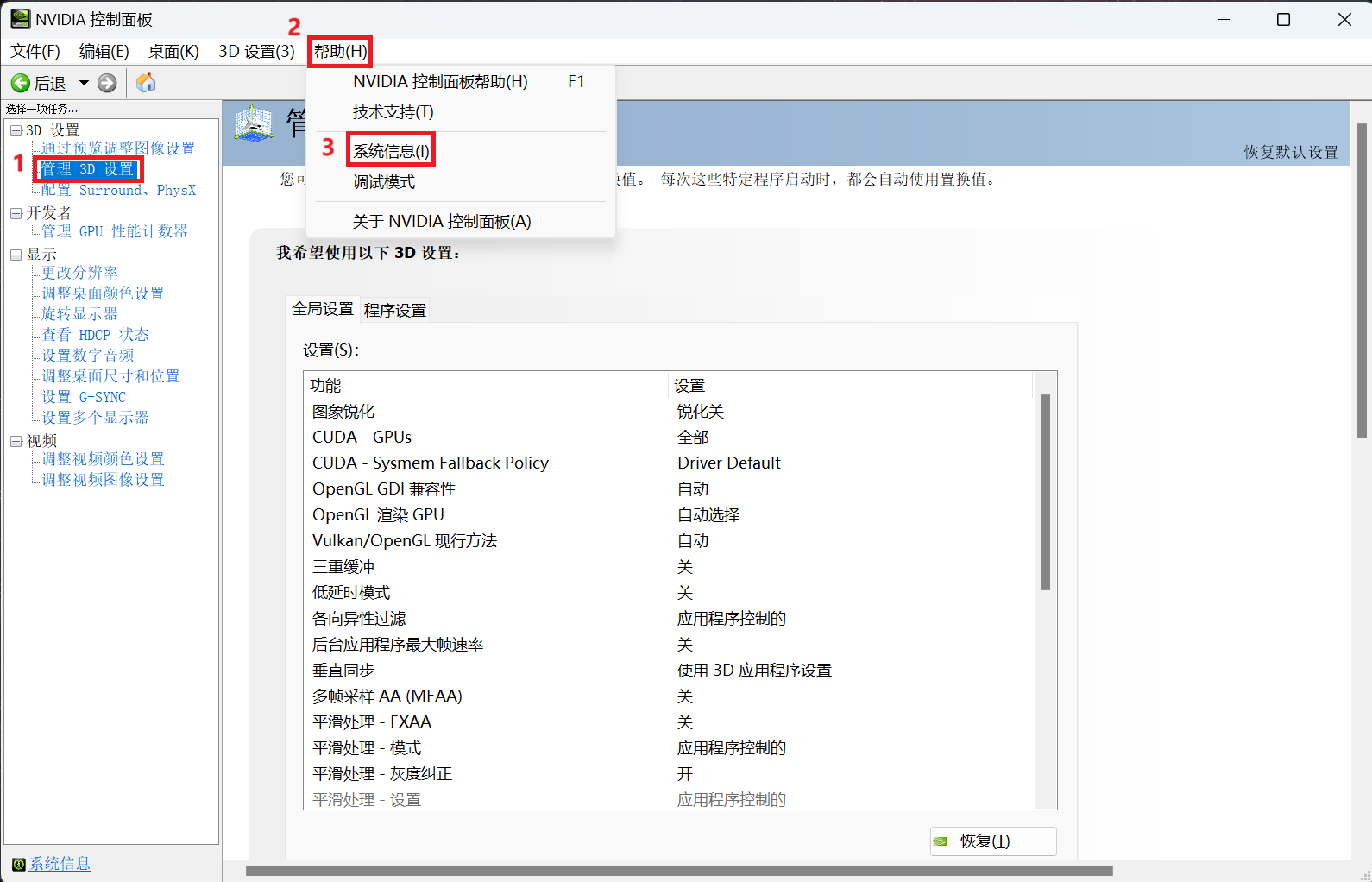This screenshot has height=882, width=1372.
Task: Select Vulkan/OpenGL 现行方法 row
Action: point(669,541)
